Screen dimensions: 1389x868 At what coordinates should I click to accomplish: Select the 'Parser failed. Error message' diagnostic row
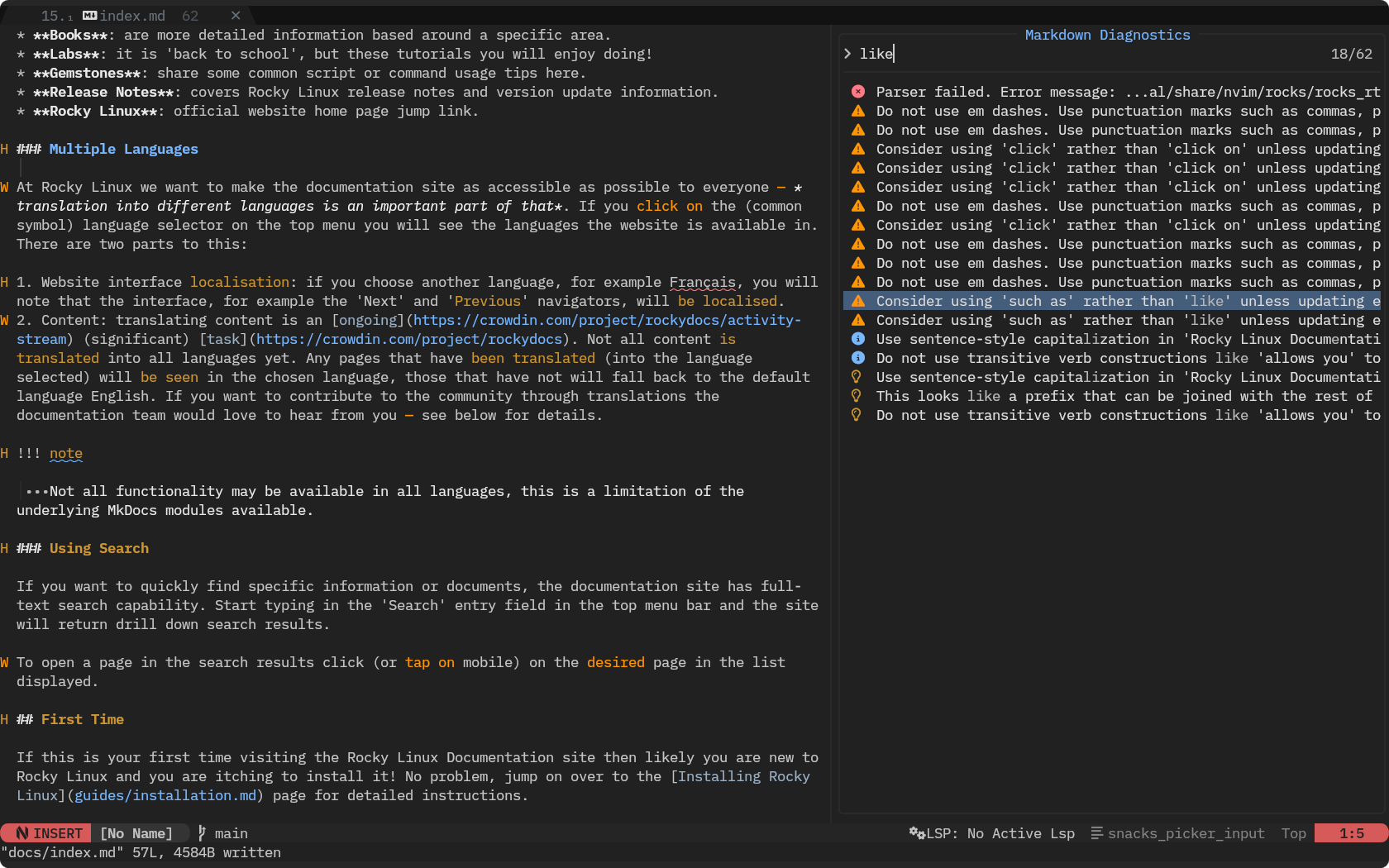[1112, 92]
